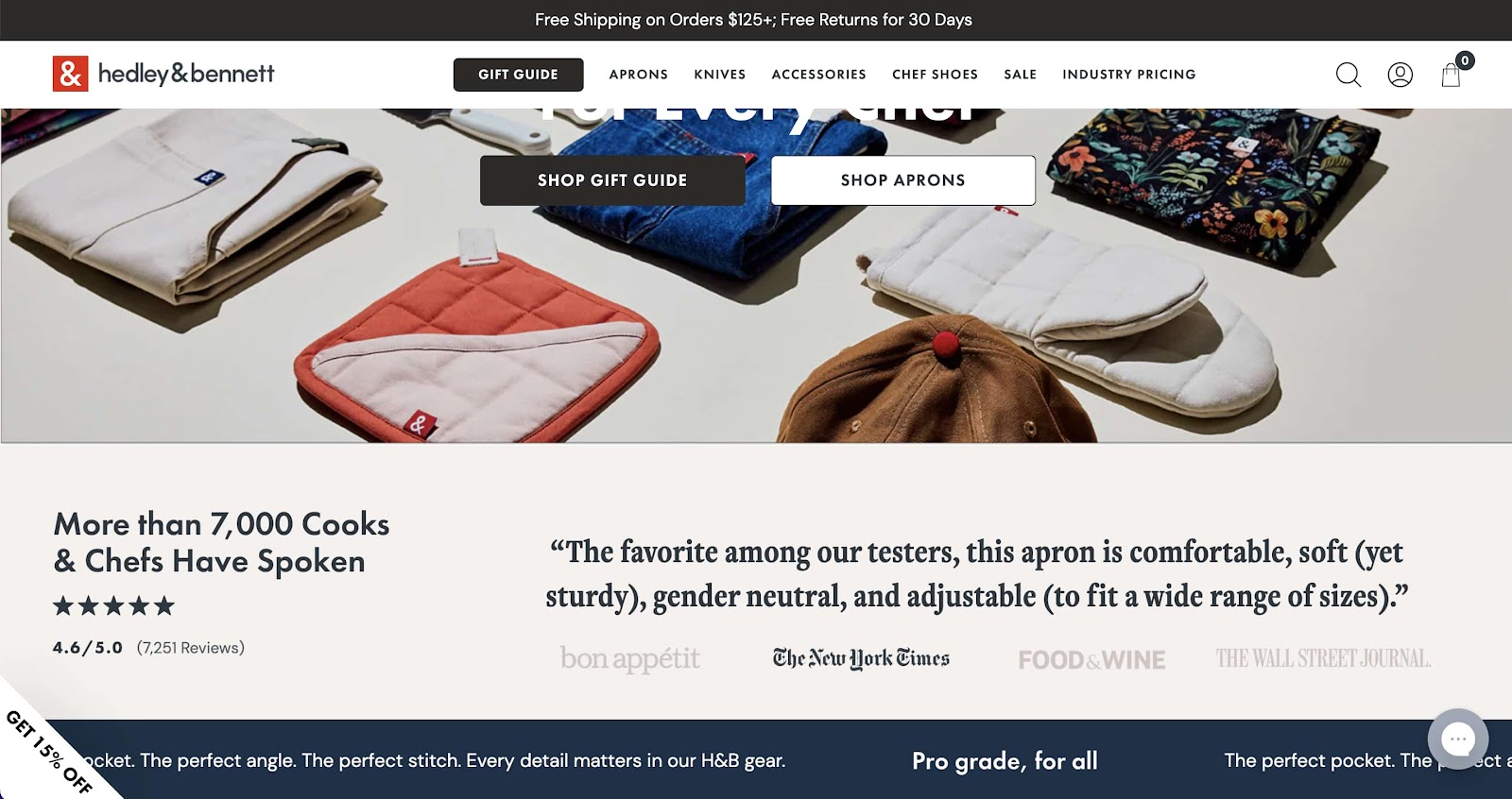Click the Gift Guide nav button
Viewport: 1512px width, 799px height.
(518, 75)
